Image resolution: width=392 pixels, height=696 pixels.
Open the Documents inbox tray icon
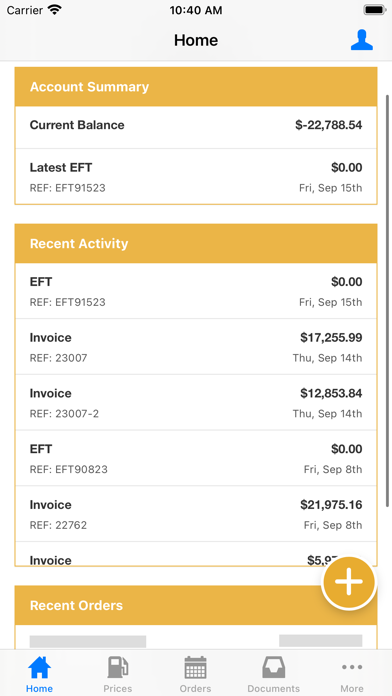[273, 667]
